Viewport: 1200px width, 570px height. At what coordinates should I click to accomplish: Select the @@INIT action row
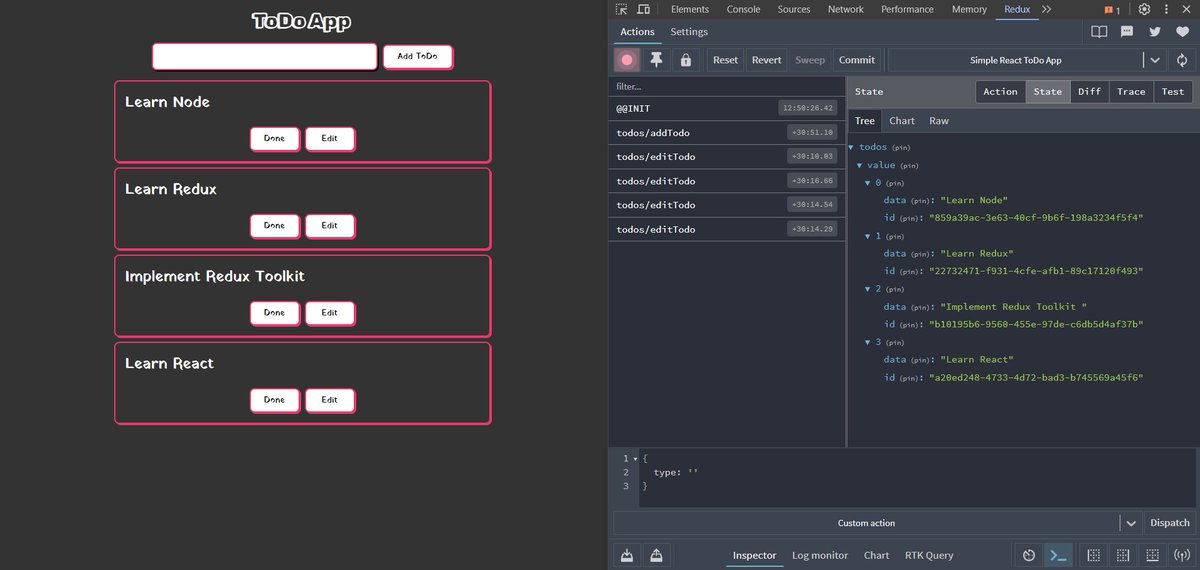tap(727, 108)
